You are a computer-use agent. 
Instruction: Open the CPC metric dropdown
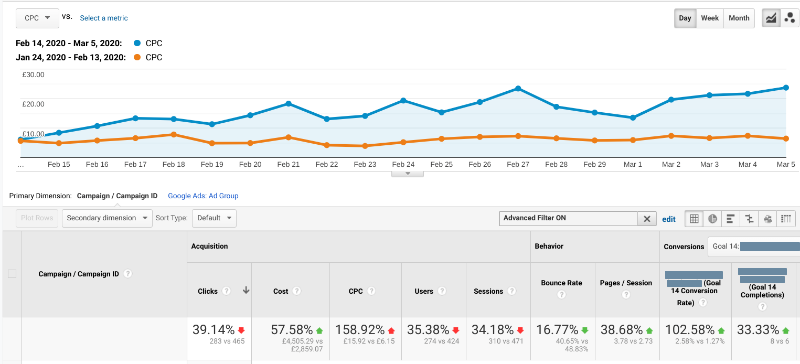pos(37,18)
